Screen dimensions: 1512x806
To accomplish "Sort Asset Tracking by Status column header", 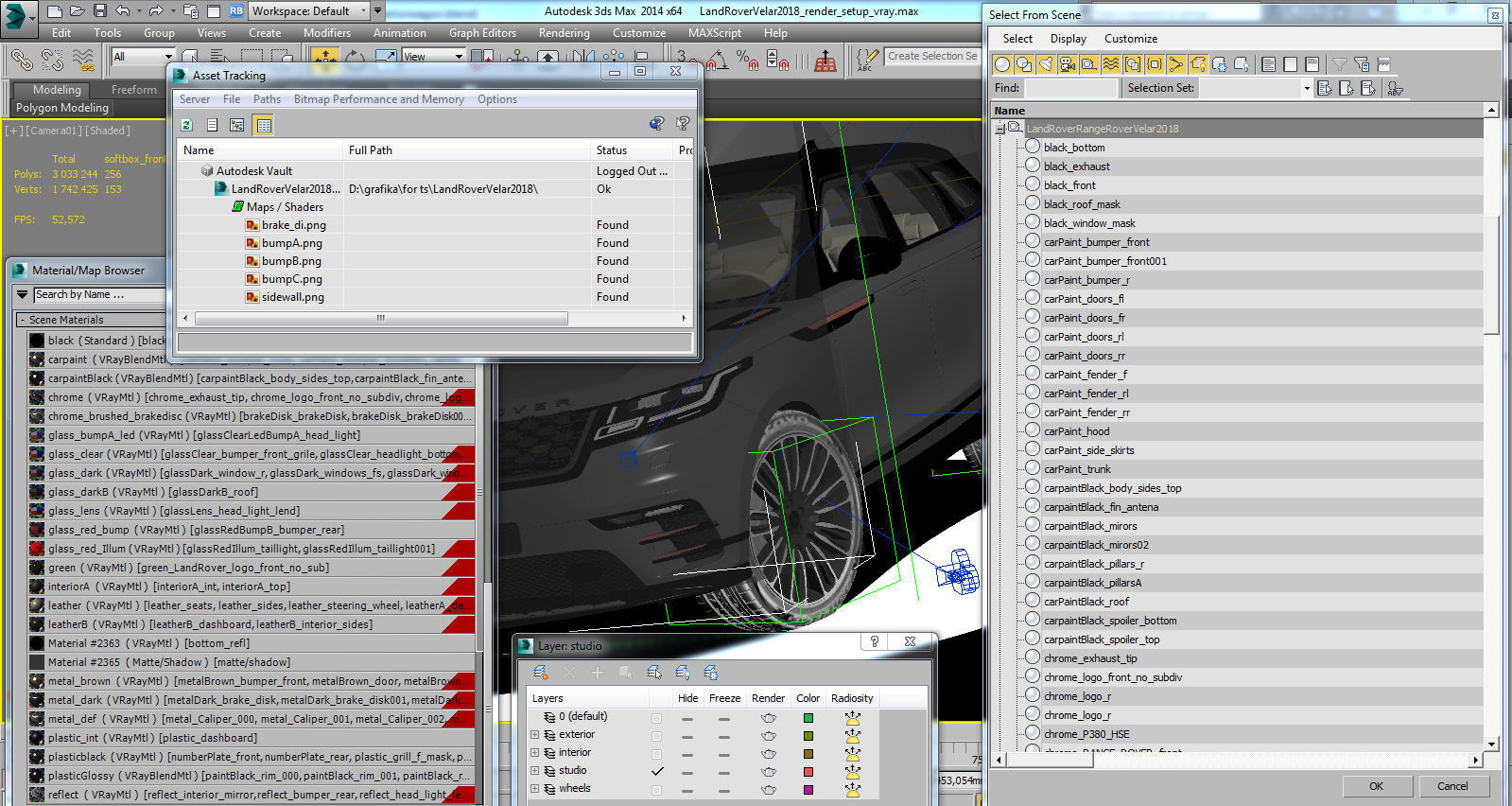I will click(x=632, y=150).
